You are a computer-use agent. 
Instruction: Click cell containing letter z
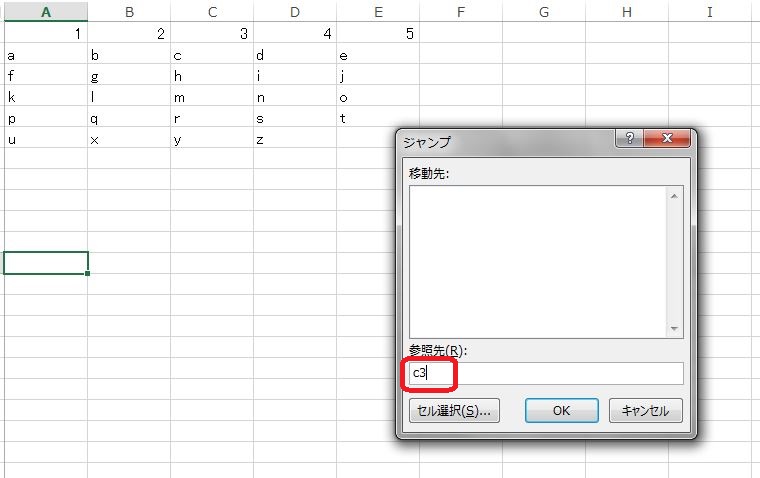294,139
